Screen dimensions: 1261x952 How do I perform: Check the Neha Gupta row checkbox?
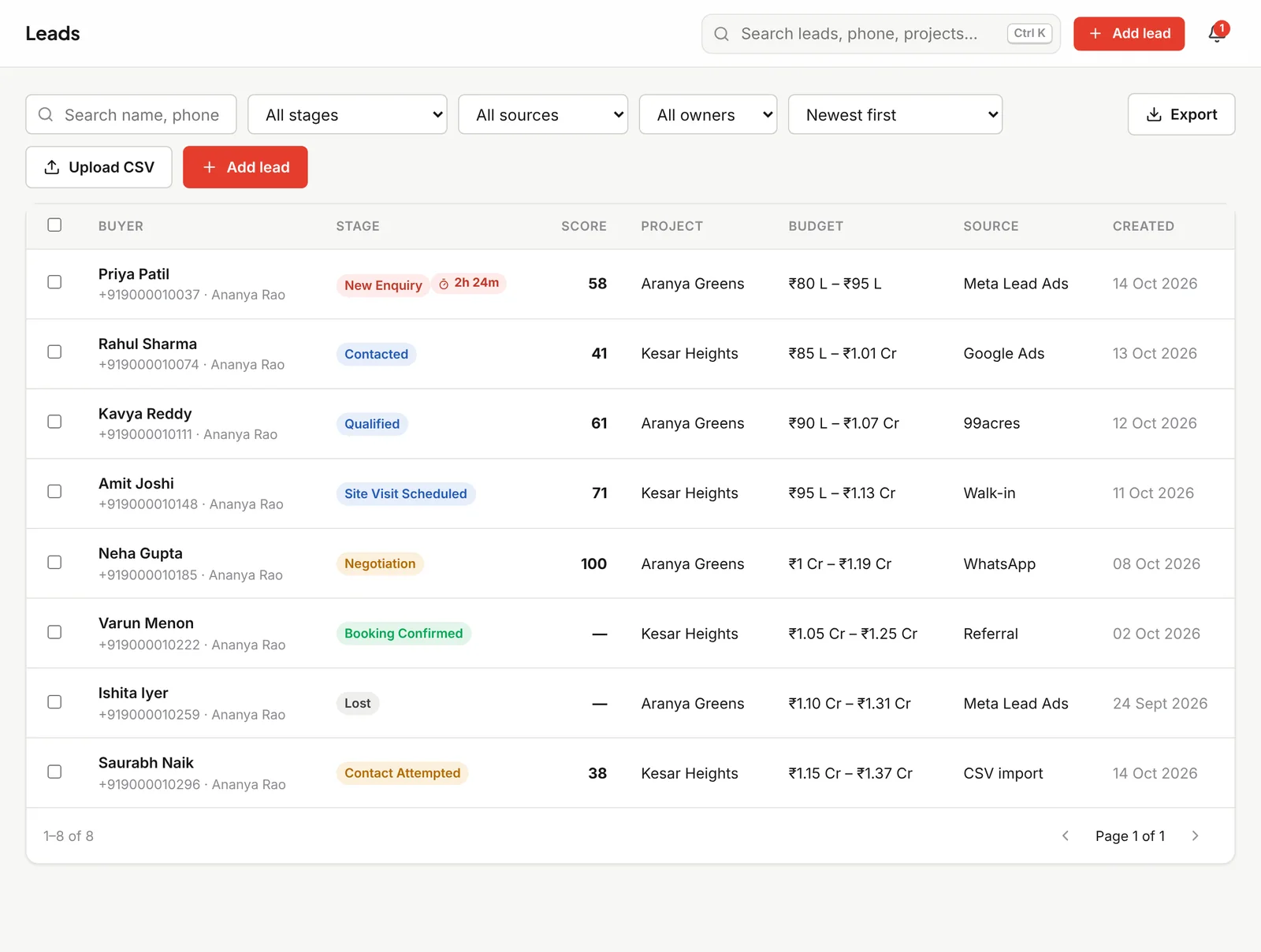[54, 562]
